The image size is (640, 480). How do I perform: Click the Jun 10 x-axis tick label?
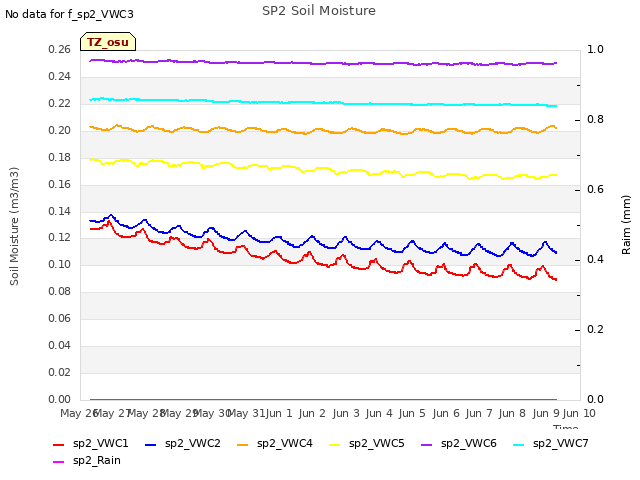coord(579,413)
